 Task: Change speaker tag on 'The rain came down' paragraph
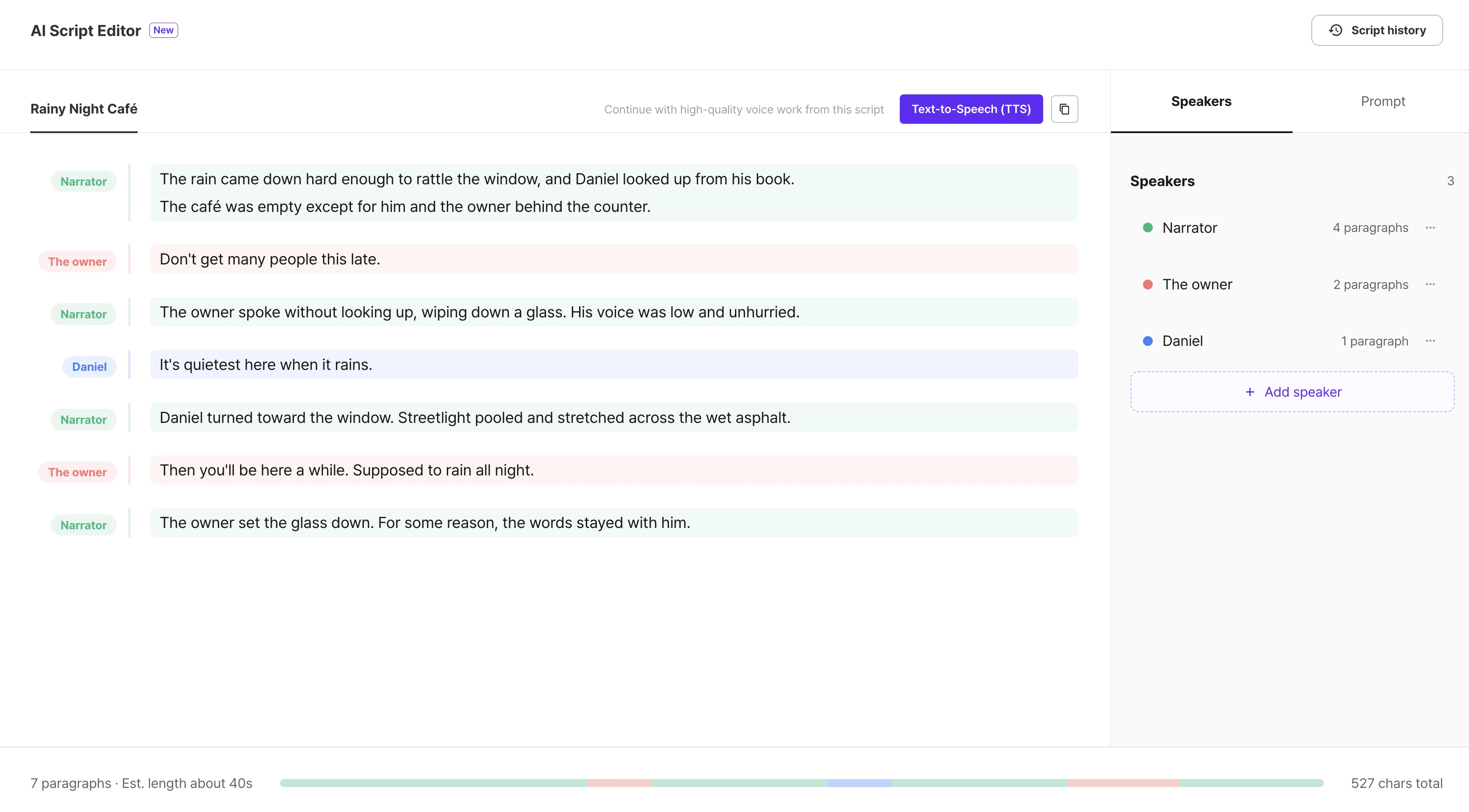[83, 182]
